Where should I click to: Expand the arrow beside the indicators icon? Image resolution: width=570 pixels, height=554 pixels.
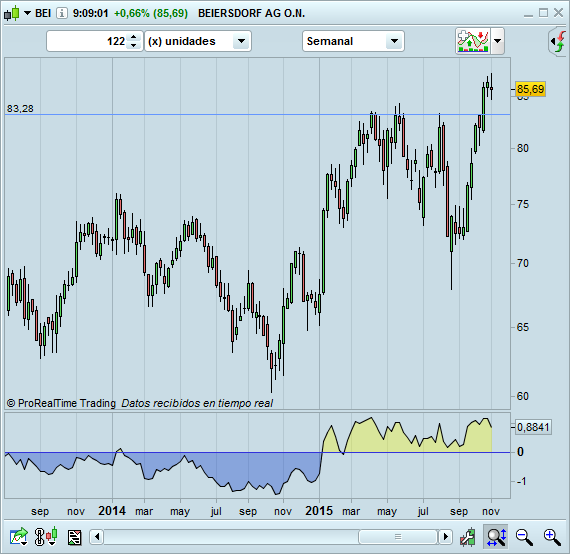pos(498,41)
